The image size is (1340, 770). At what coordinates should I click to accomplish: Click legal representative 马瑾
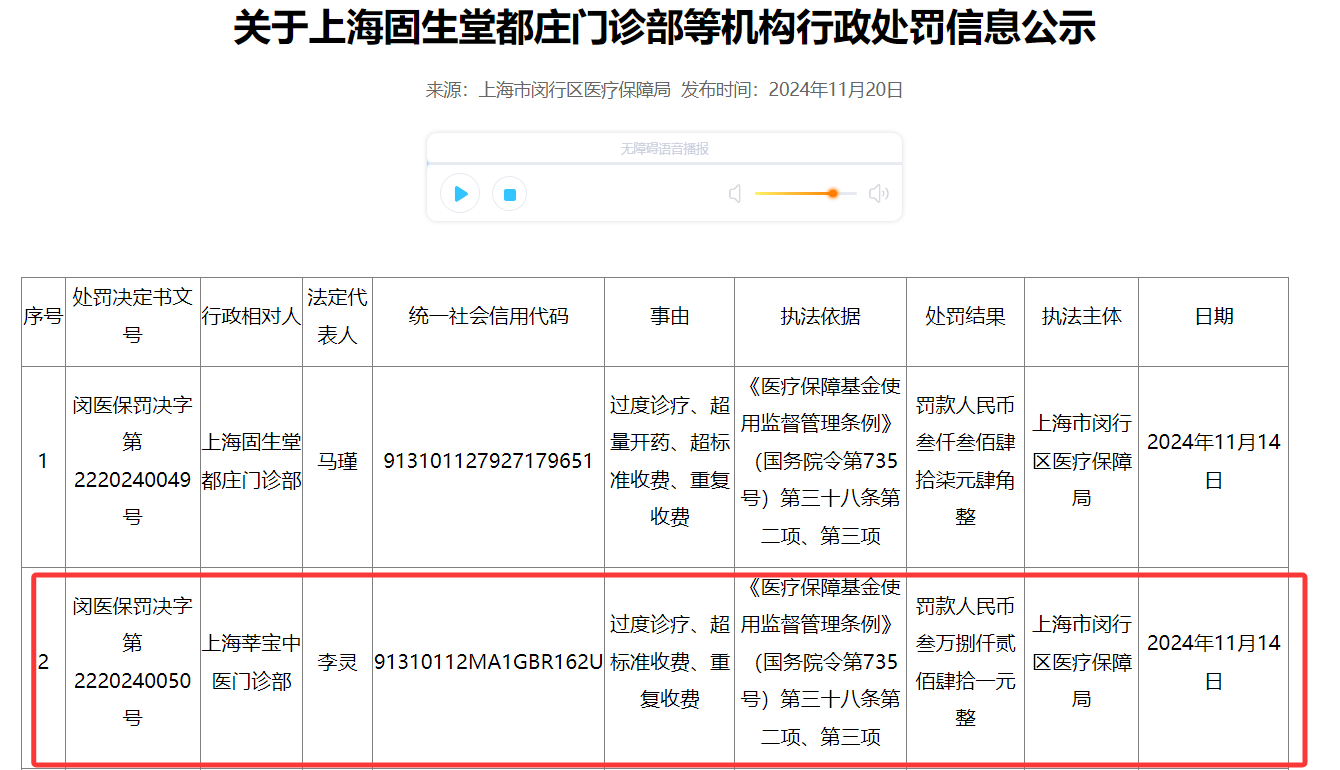(337, 462)
